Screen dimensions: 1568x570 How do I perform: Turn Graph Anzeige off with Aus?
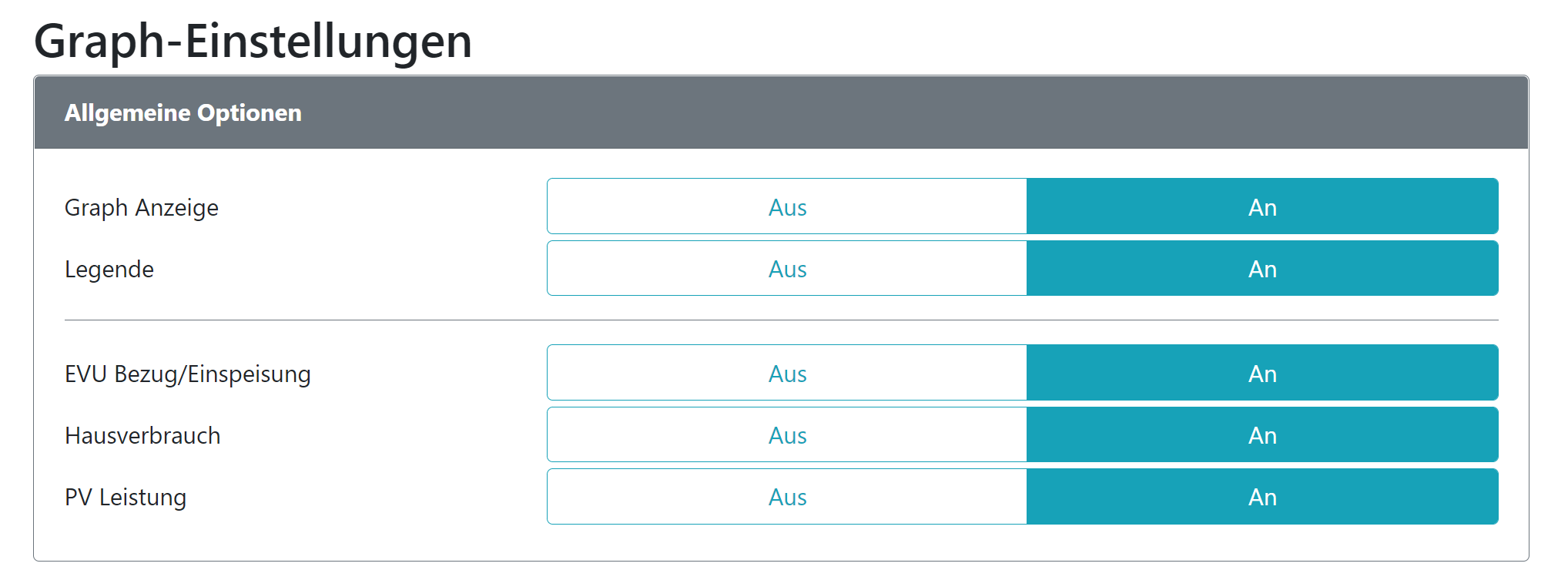pyautogui.click(x=787, y=206)
